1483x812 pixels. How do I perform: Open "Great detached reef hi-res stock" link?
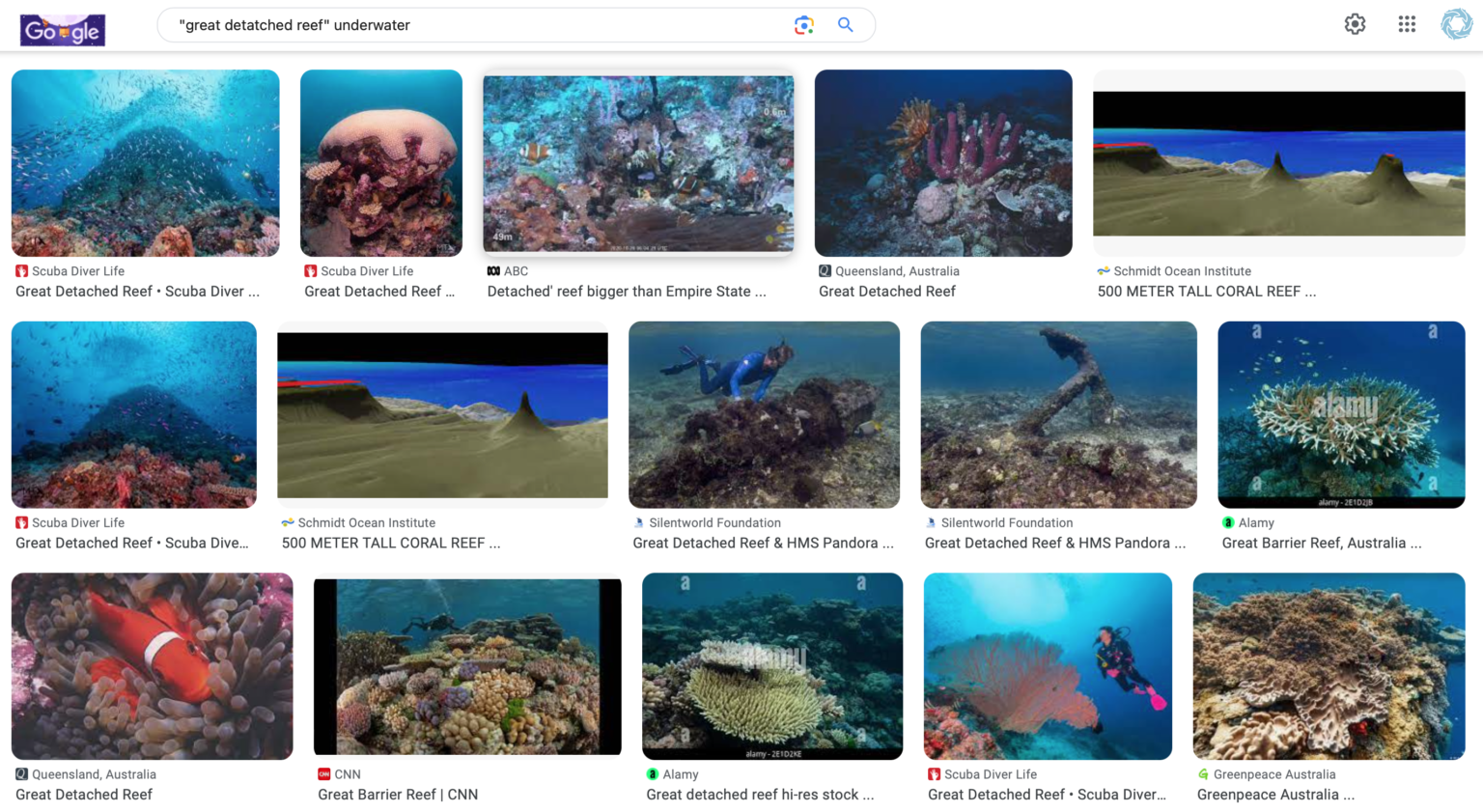[x=760, y=795]
